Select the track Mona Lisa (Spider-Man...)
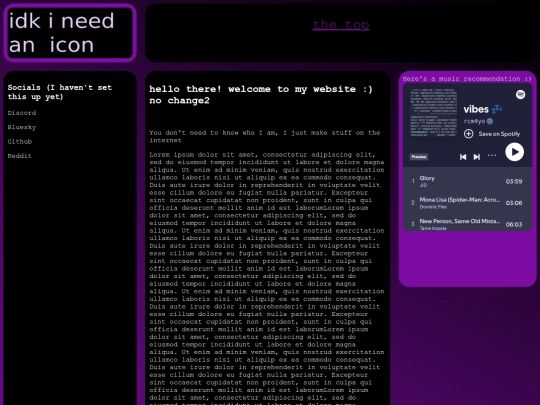 point(468,203)
